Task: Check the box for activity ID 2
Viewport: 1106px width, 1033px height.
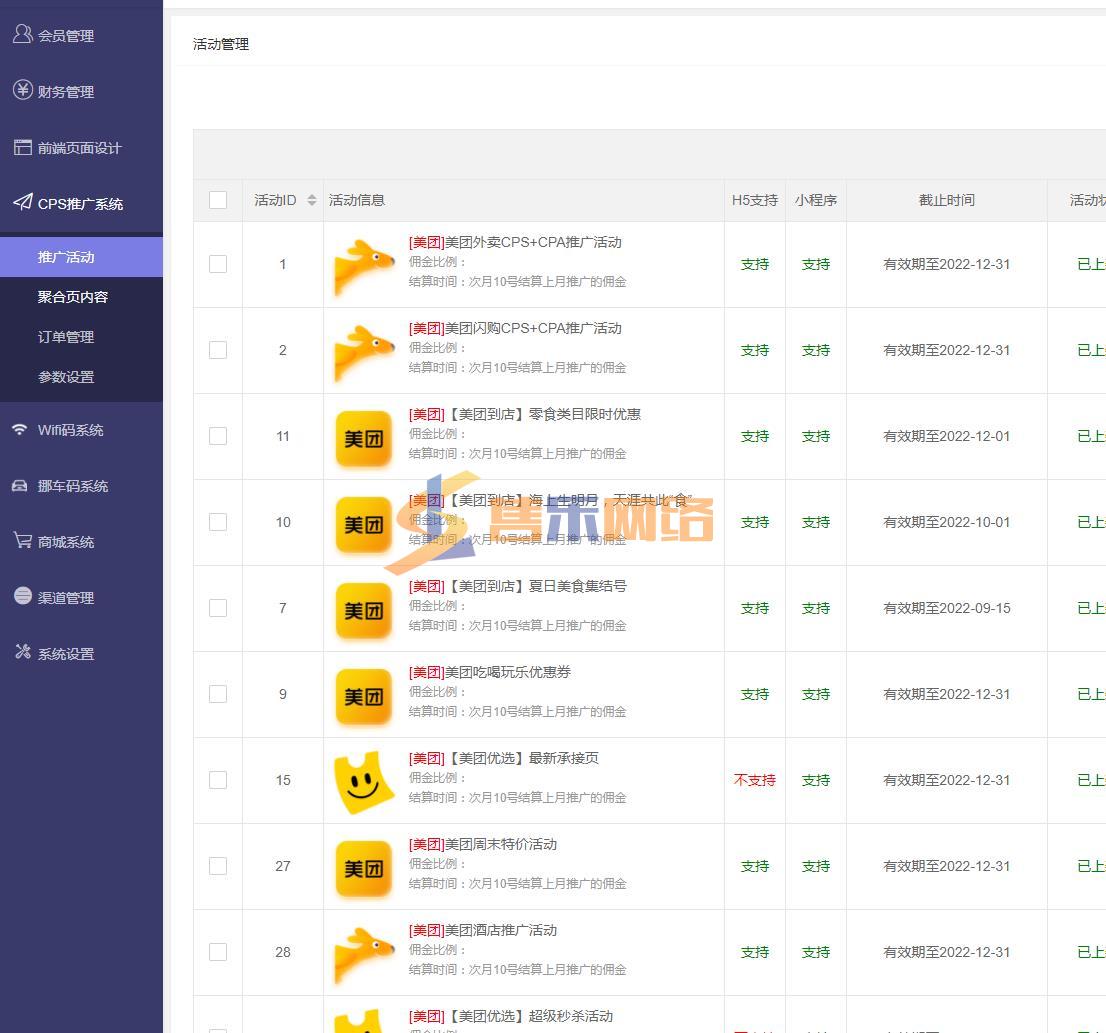Action: click(x=218, y=350)
